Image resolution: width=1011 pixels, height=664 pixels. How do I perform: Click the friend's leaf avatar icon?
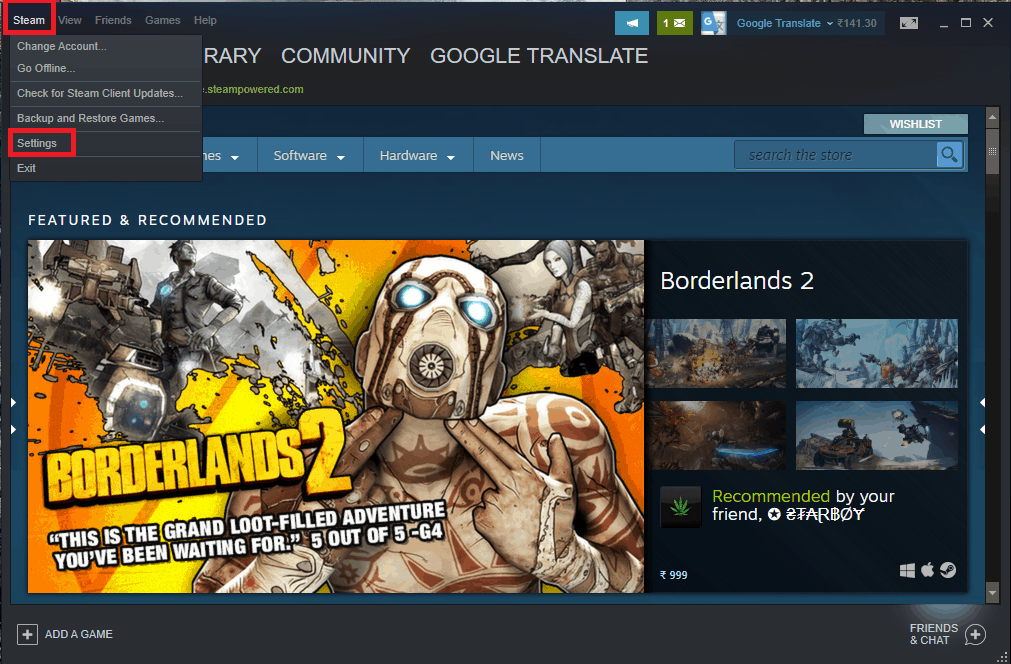[x=681, y=507]
